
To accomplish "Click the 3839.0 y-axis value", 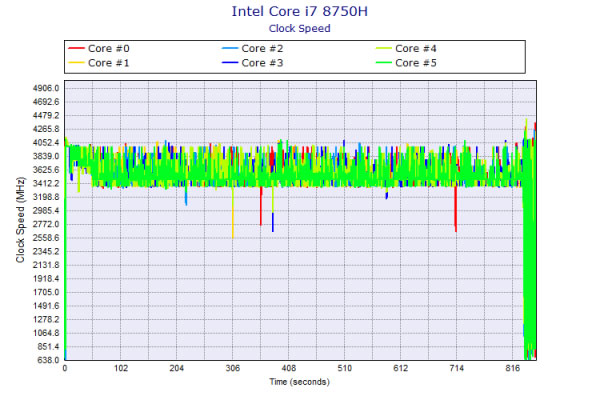I will tap(46, 156).
